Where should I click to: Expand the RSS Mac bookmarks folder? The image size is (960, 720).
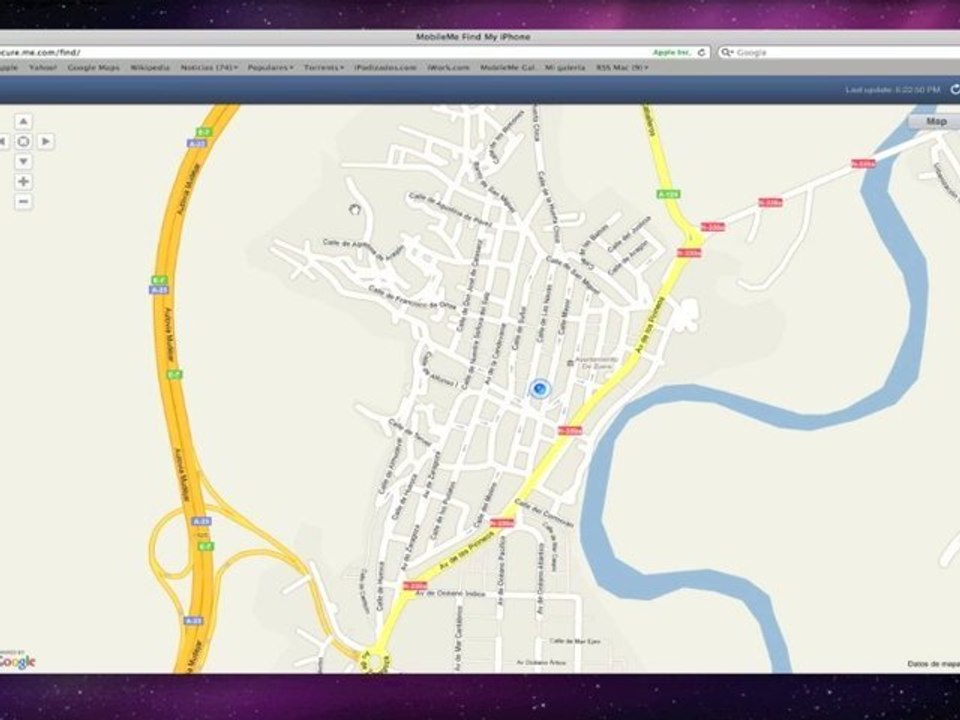tap(622, 67)
